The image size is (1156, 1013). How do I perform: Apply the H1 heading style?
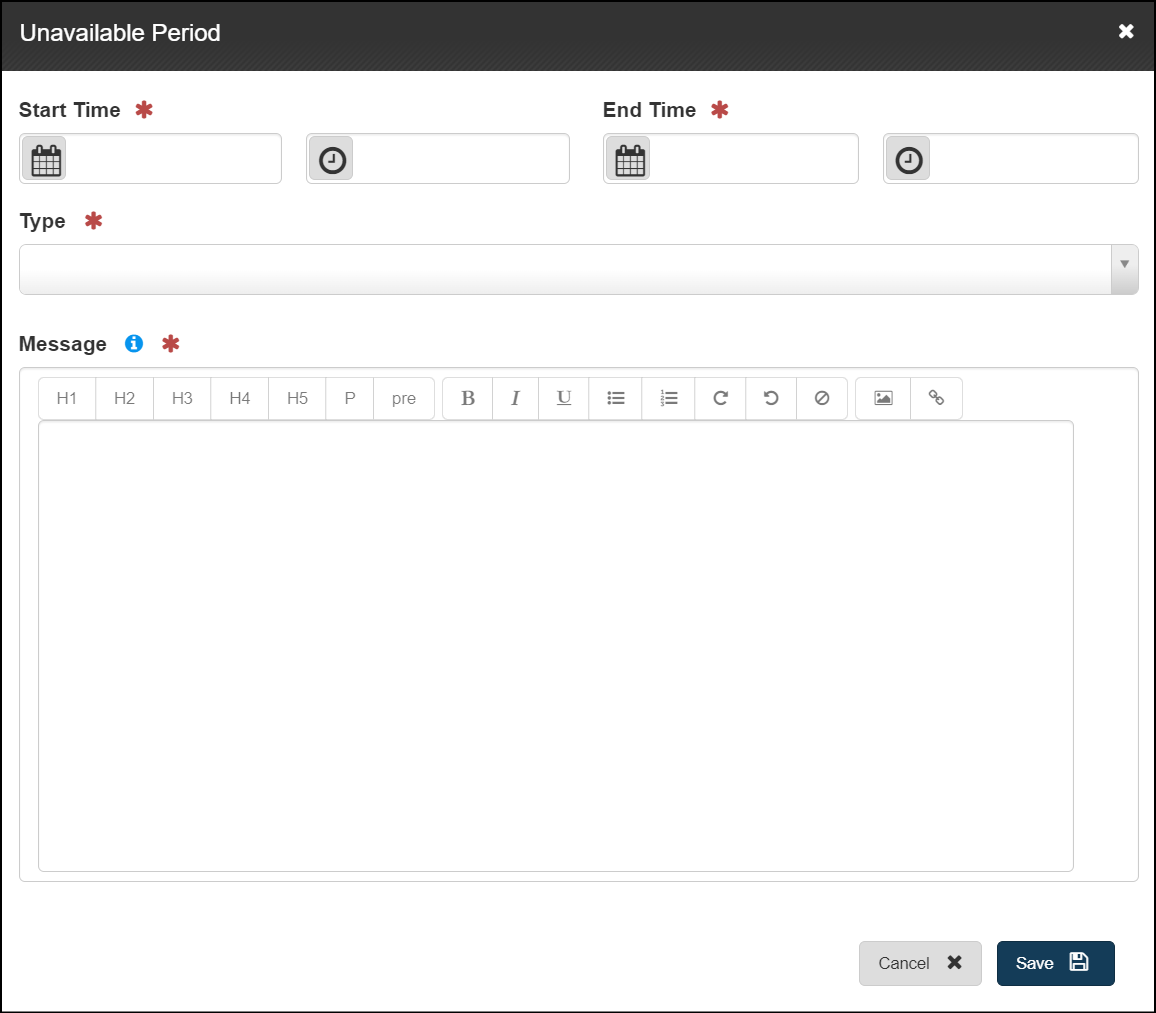tap(67, 398)
